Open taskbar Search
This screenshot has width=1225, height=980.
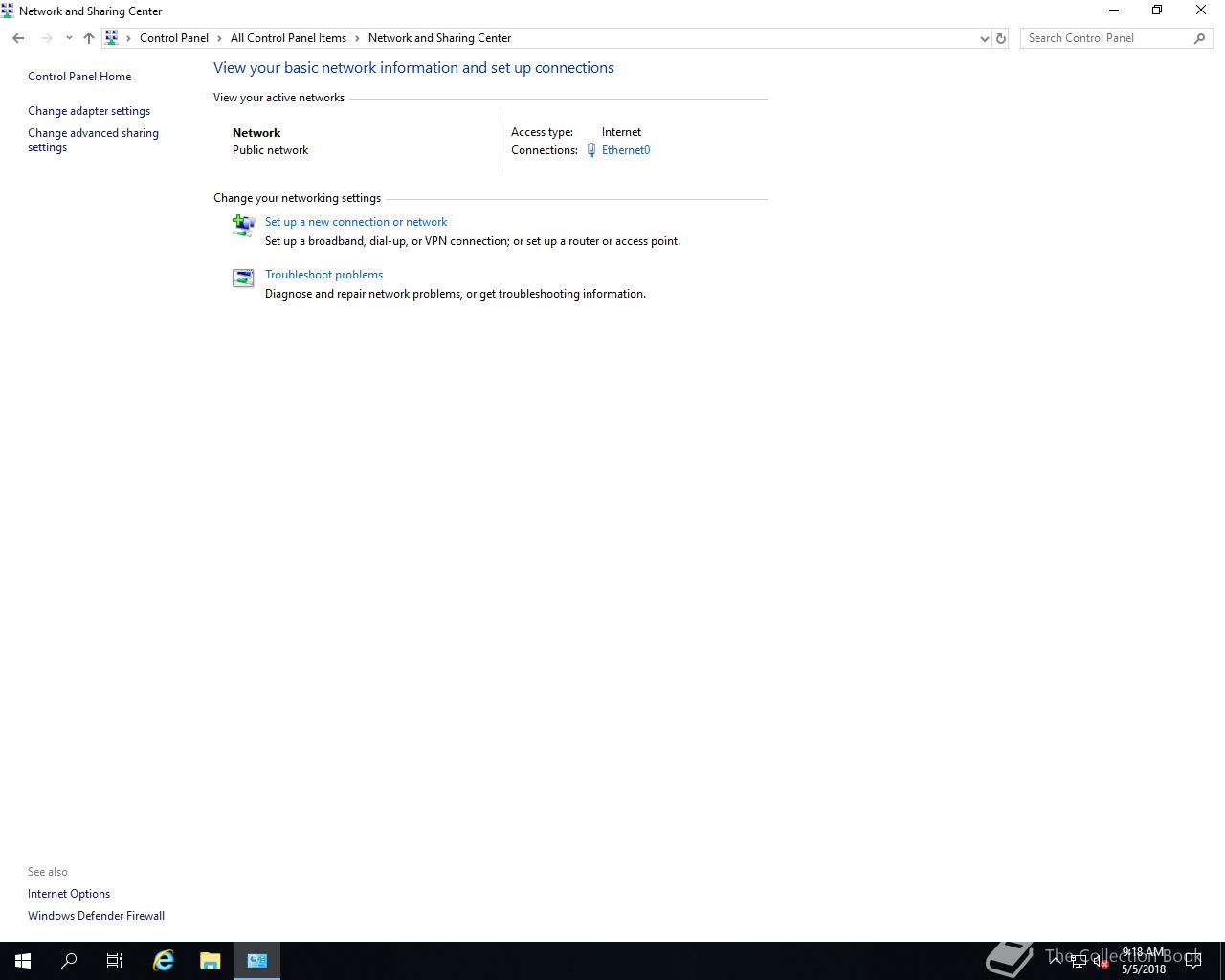pyautogui.click(x=69, y=961)
